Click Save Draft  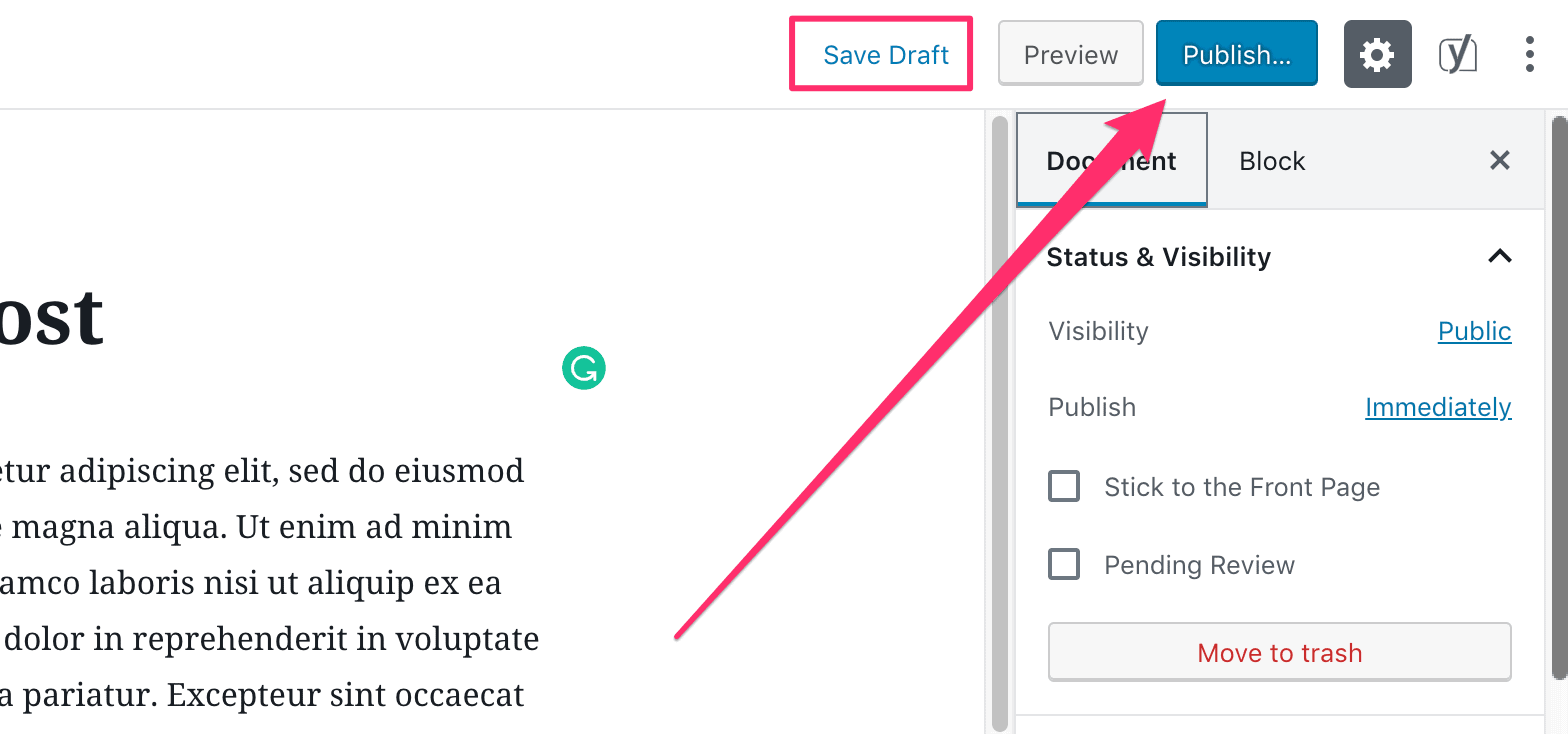[x=886, y=55]
